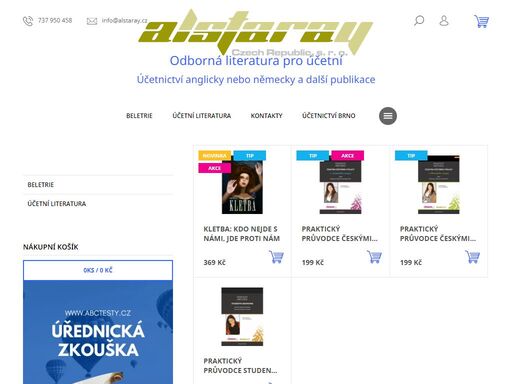
Task: Click the Alstaray logo
Action: 256,33
